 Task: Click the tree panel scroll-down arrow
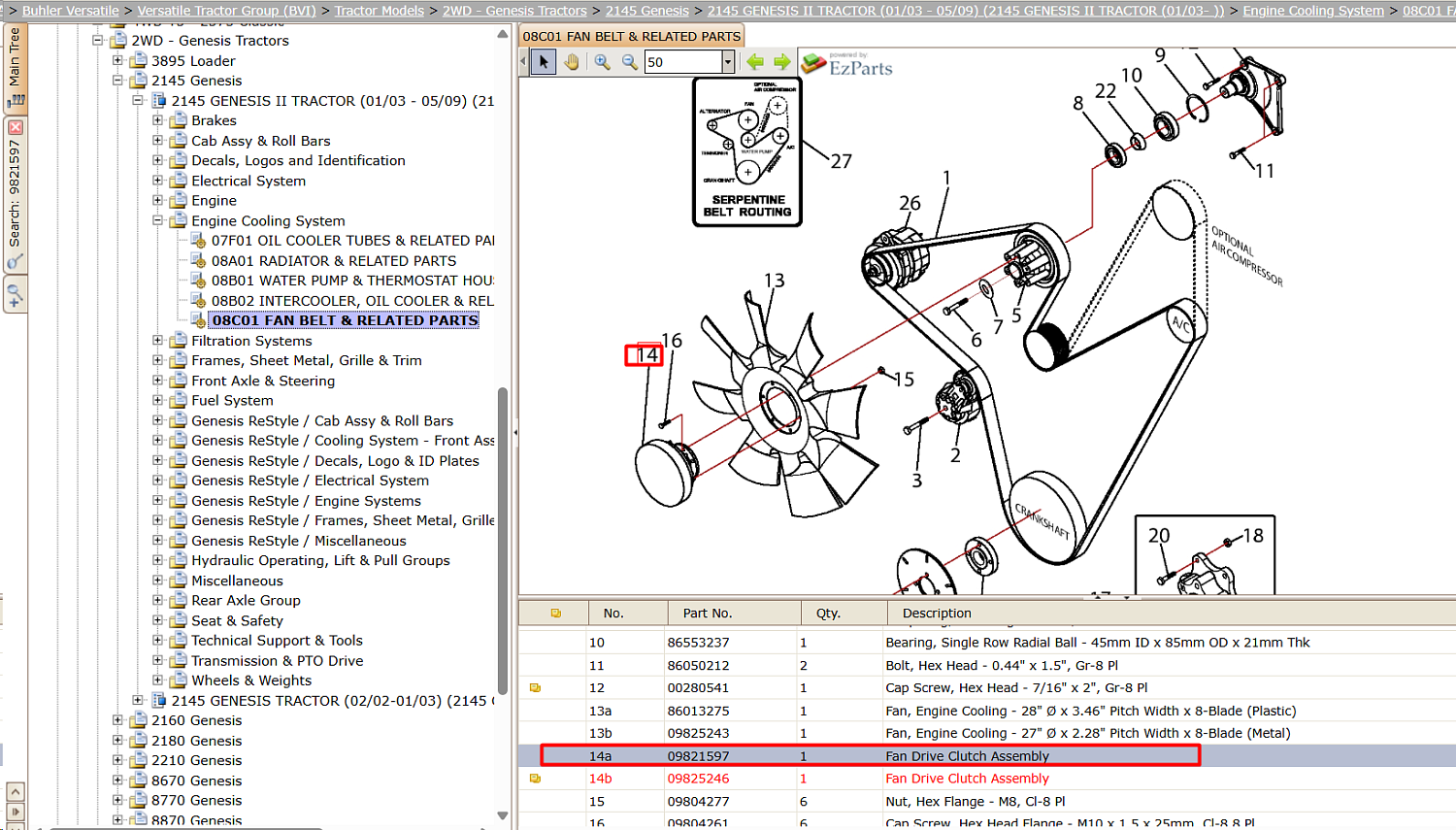503,815
